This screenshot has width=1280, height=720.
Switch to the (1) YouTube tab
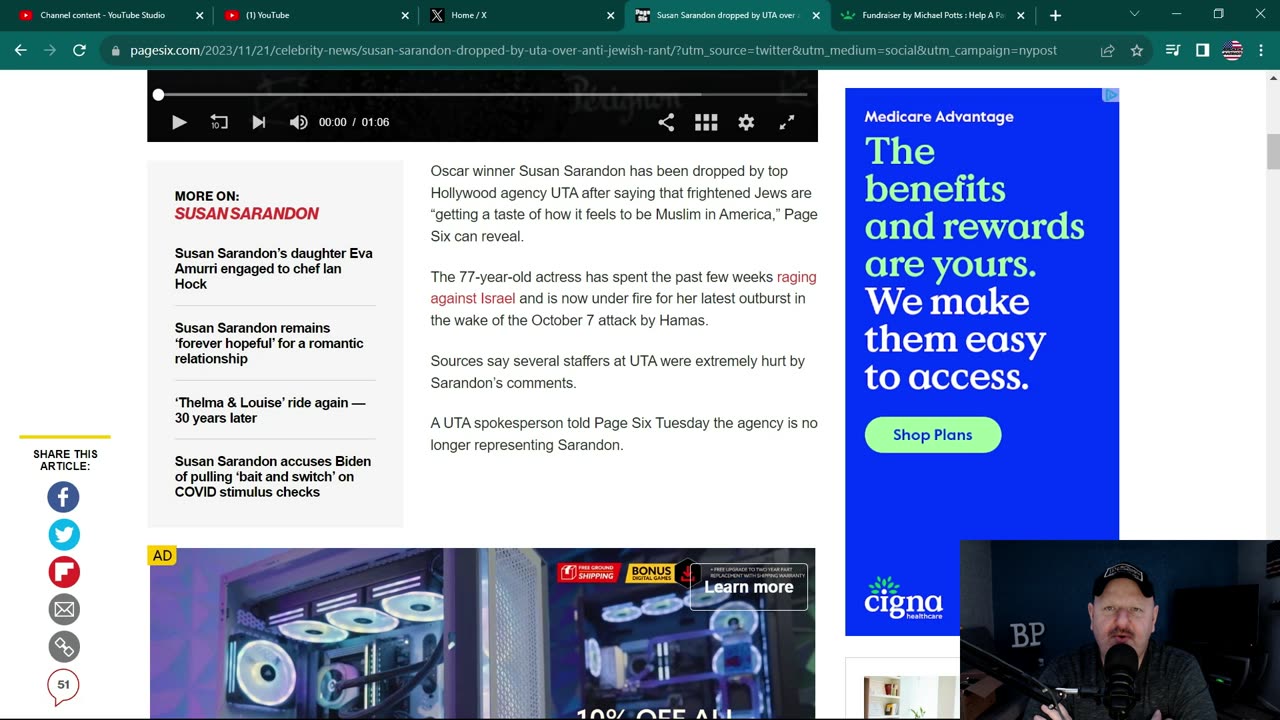click(316, 15)
